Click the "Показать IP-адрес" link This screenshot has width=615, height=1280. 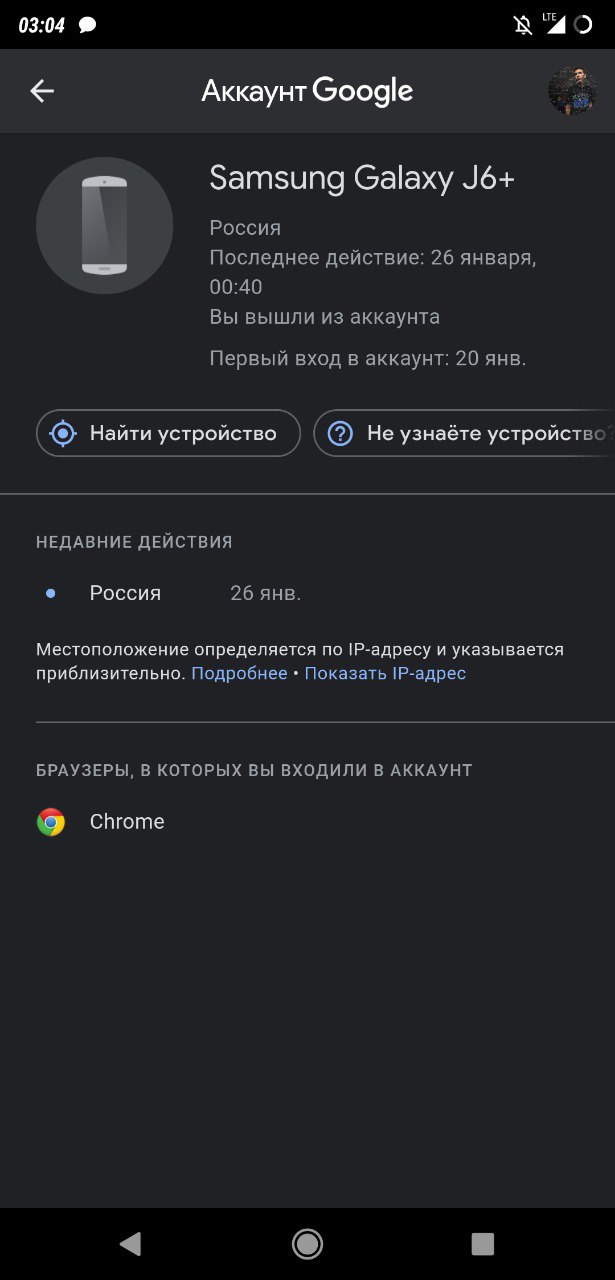click(385, 673)
